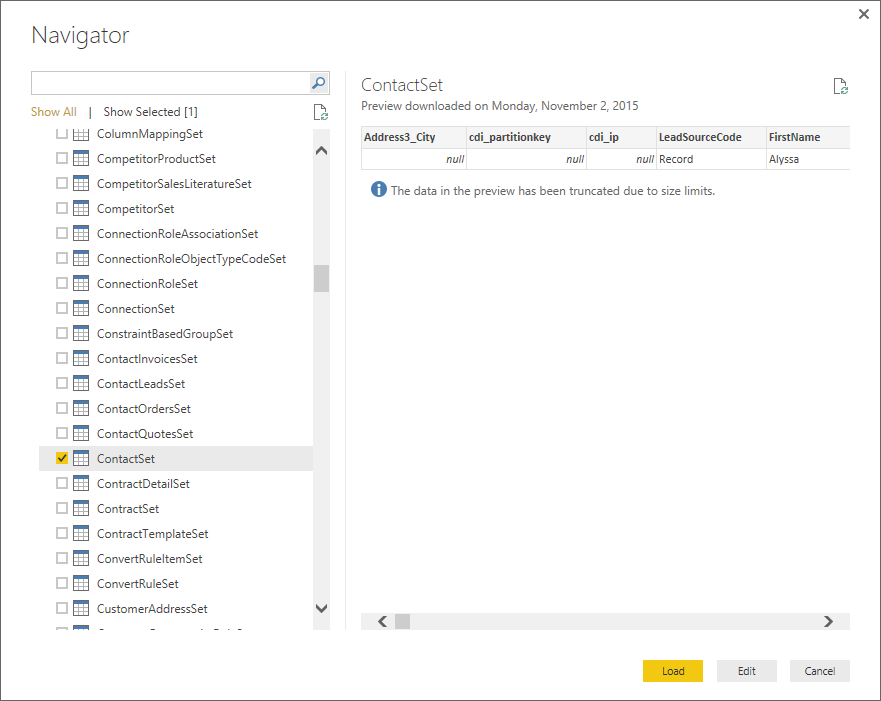Click the refresh icon above the table list

click(320, 112)
